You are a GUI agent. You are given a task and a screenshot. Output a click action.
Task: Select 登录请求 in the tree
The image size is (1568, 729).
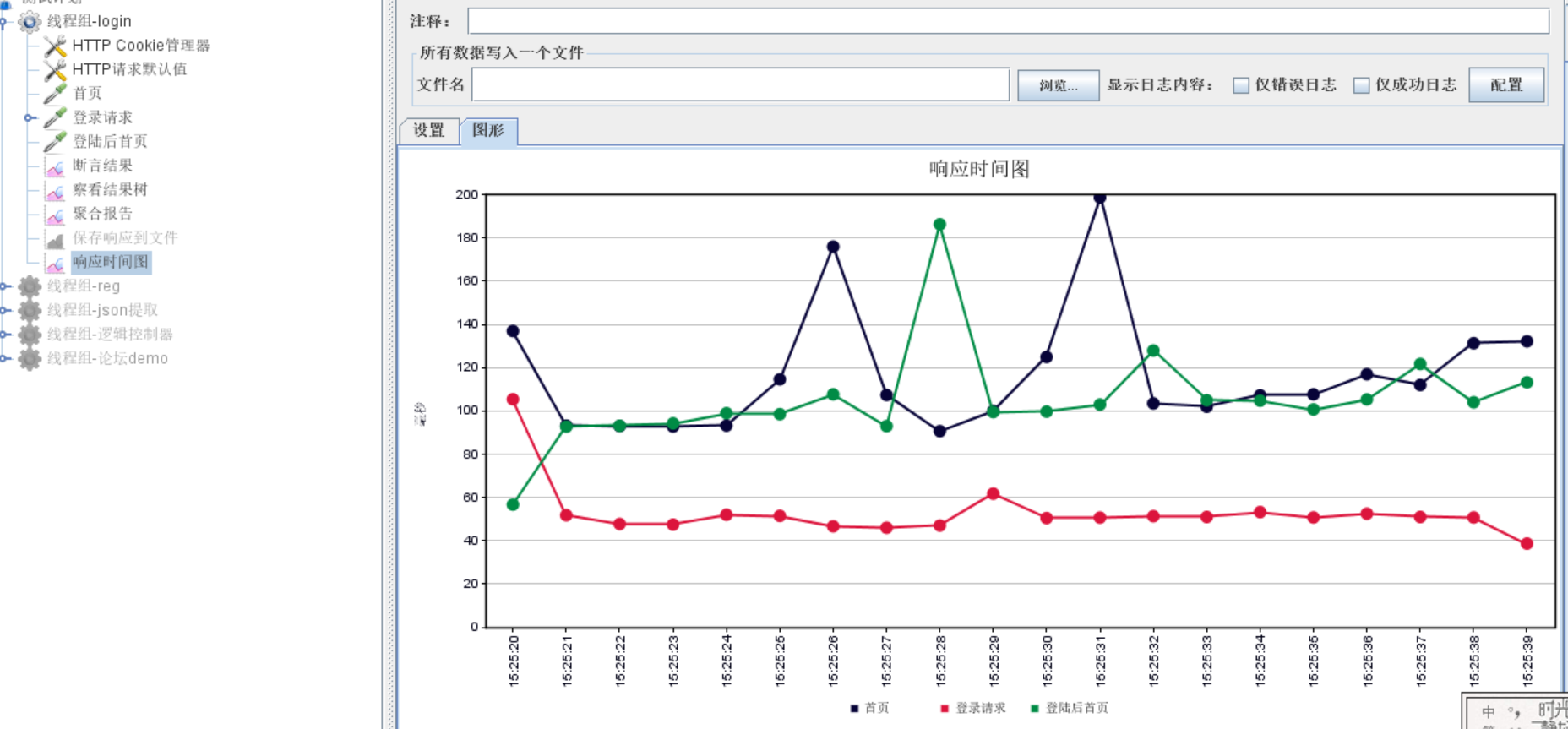tap(102, 117)
